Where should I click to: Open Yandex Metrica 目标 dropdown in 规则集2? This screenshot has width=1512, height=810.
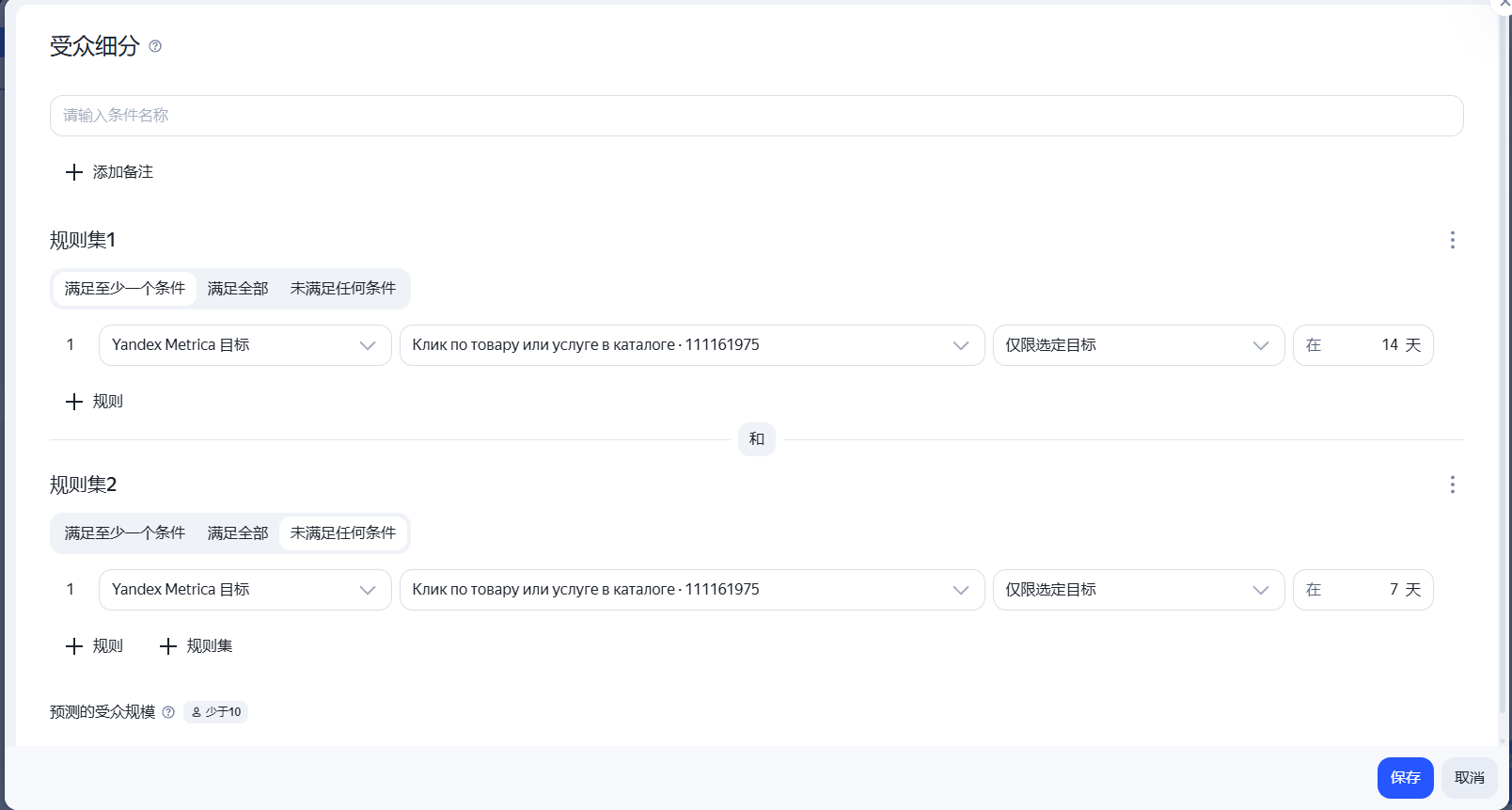click(244, 590)
